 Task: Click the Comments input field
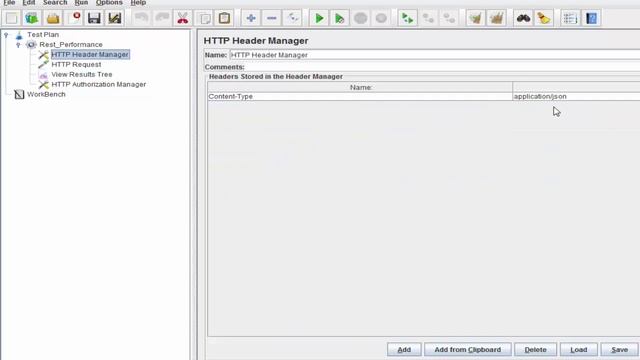[x=442, y=67]
